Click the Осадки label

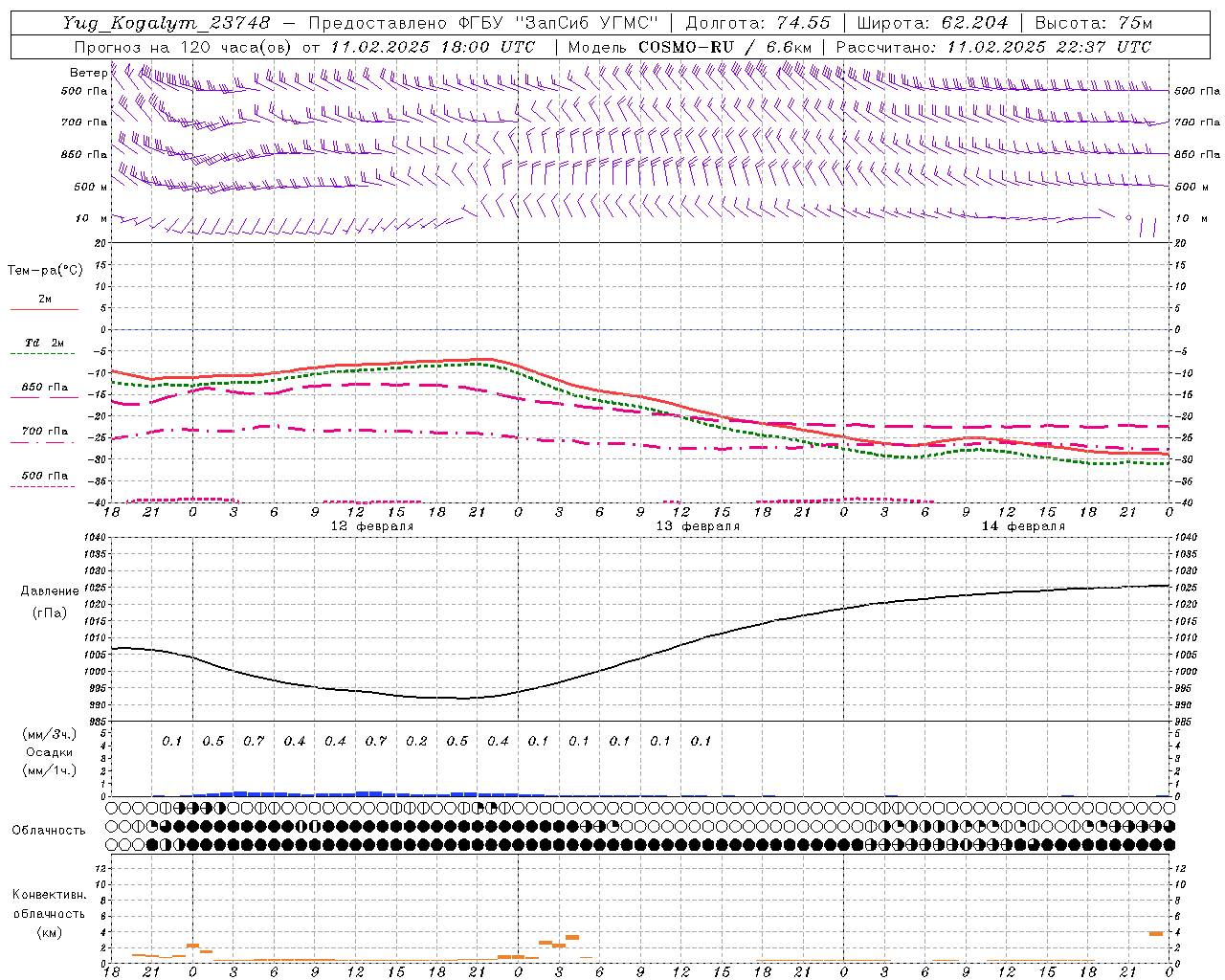tap(50, 752)
